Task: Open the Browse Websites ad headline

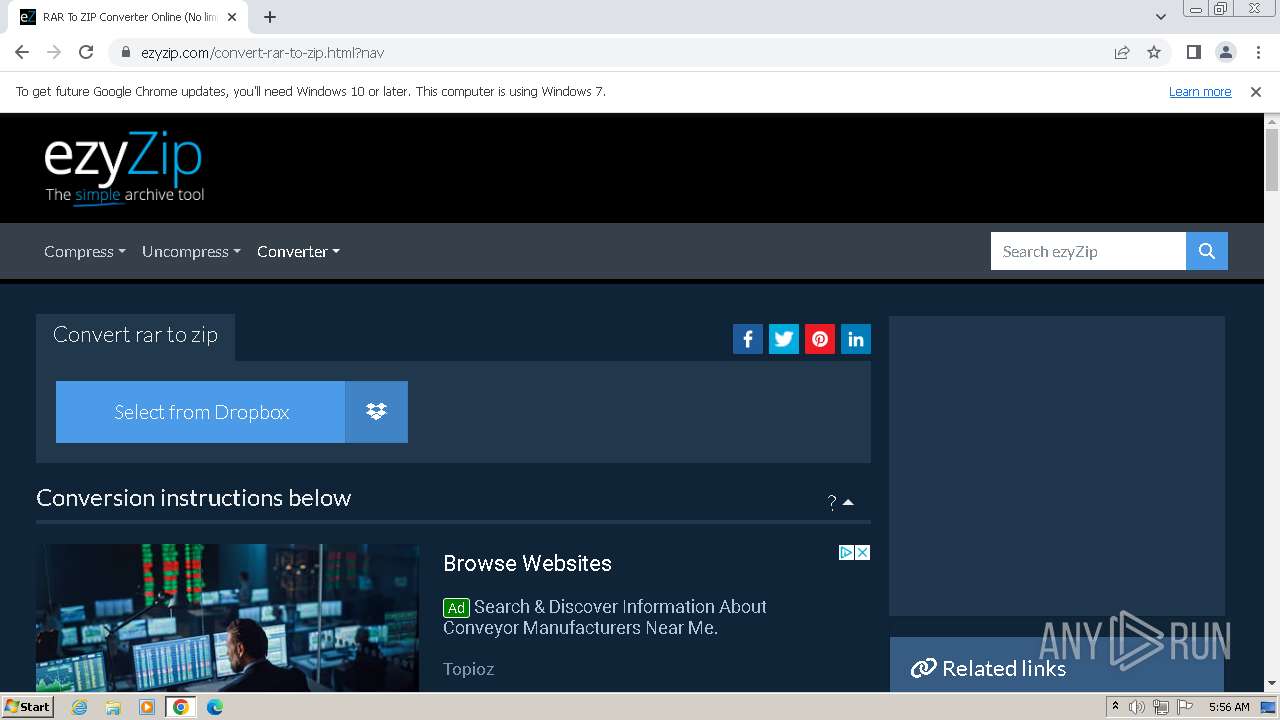Action: coord(527,563)
